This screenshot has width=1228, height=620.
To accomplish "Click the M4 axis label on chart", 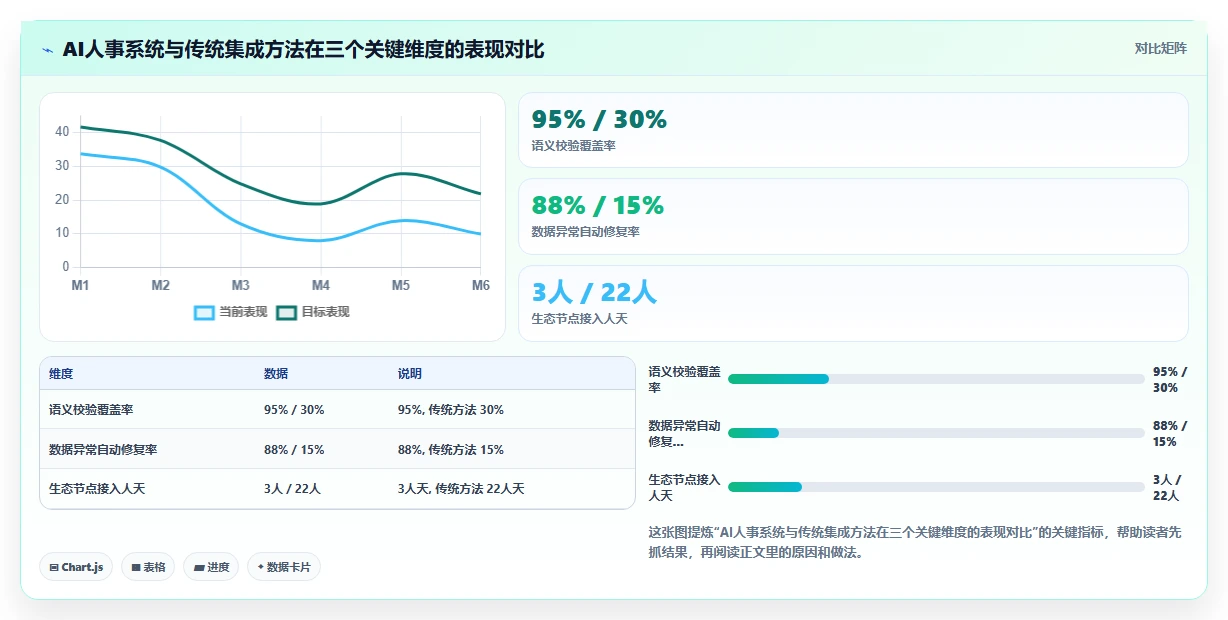I will (321, 285).
